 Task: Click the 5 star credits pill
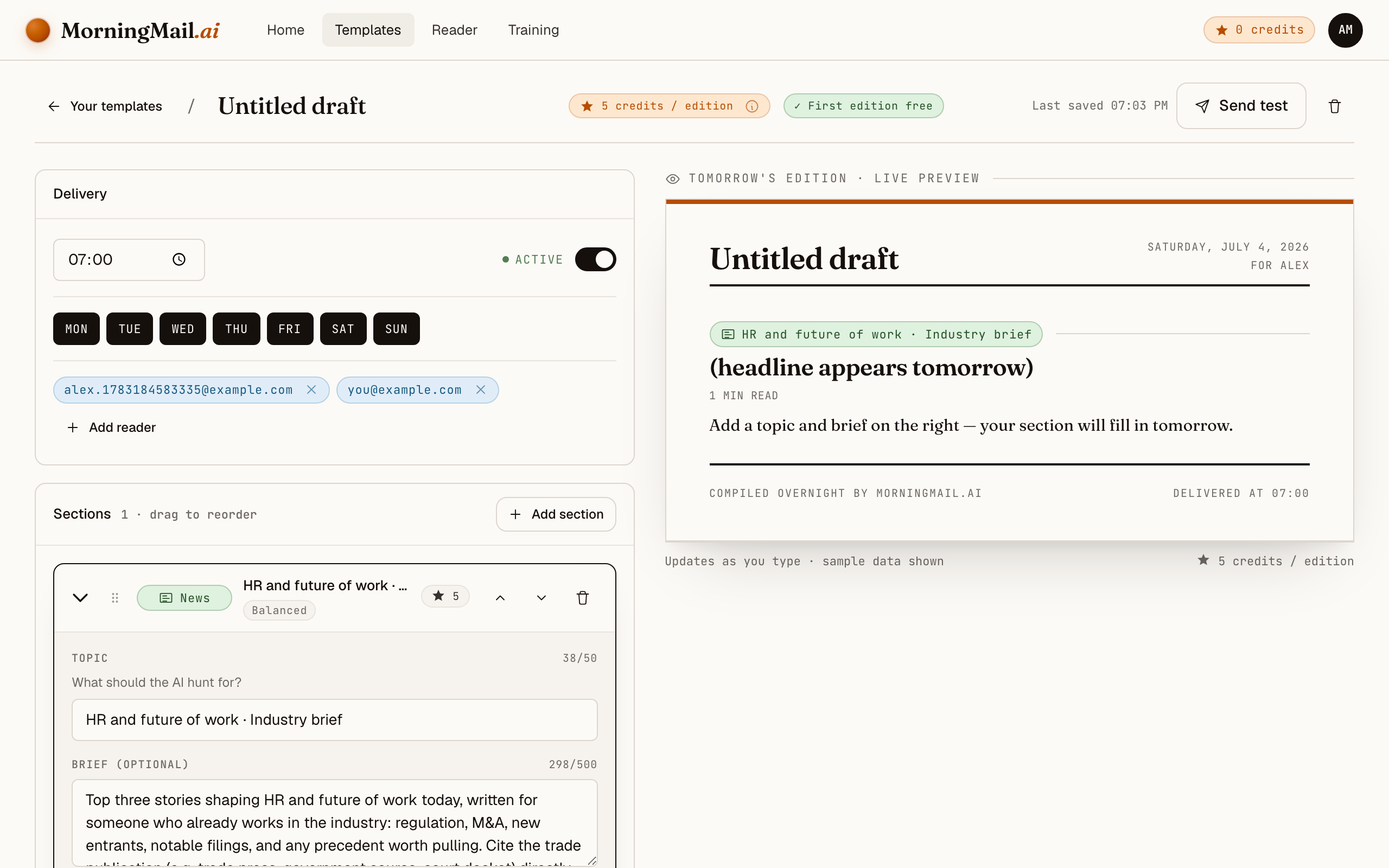tap(445, 596)
